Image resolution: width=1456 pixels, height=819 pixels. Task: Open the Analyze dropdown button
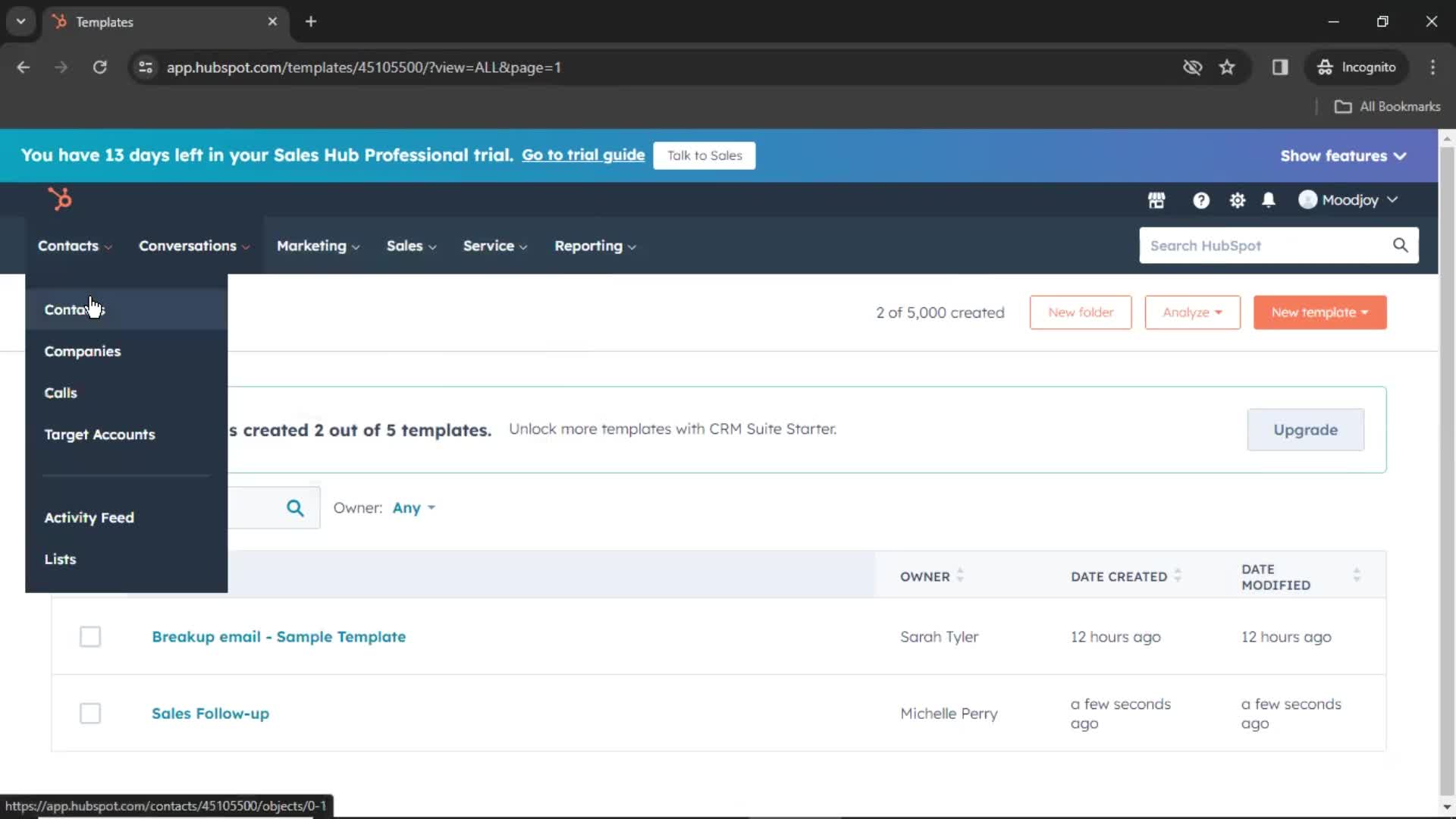1192,312
